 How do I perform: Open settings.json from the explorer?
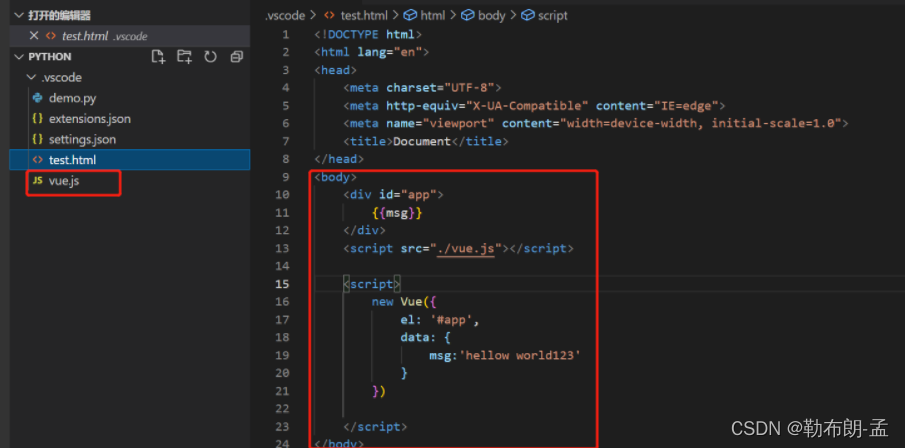pyautogui.click(x=82, y=140)
